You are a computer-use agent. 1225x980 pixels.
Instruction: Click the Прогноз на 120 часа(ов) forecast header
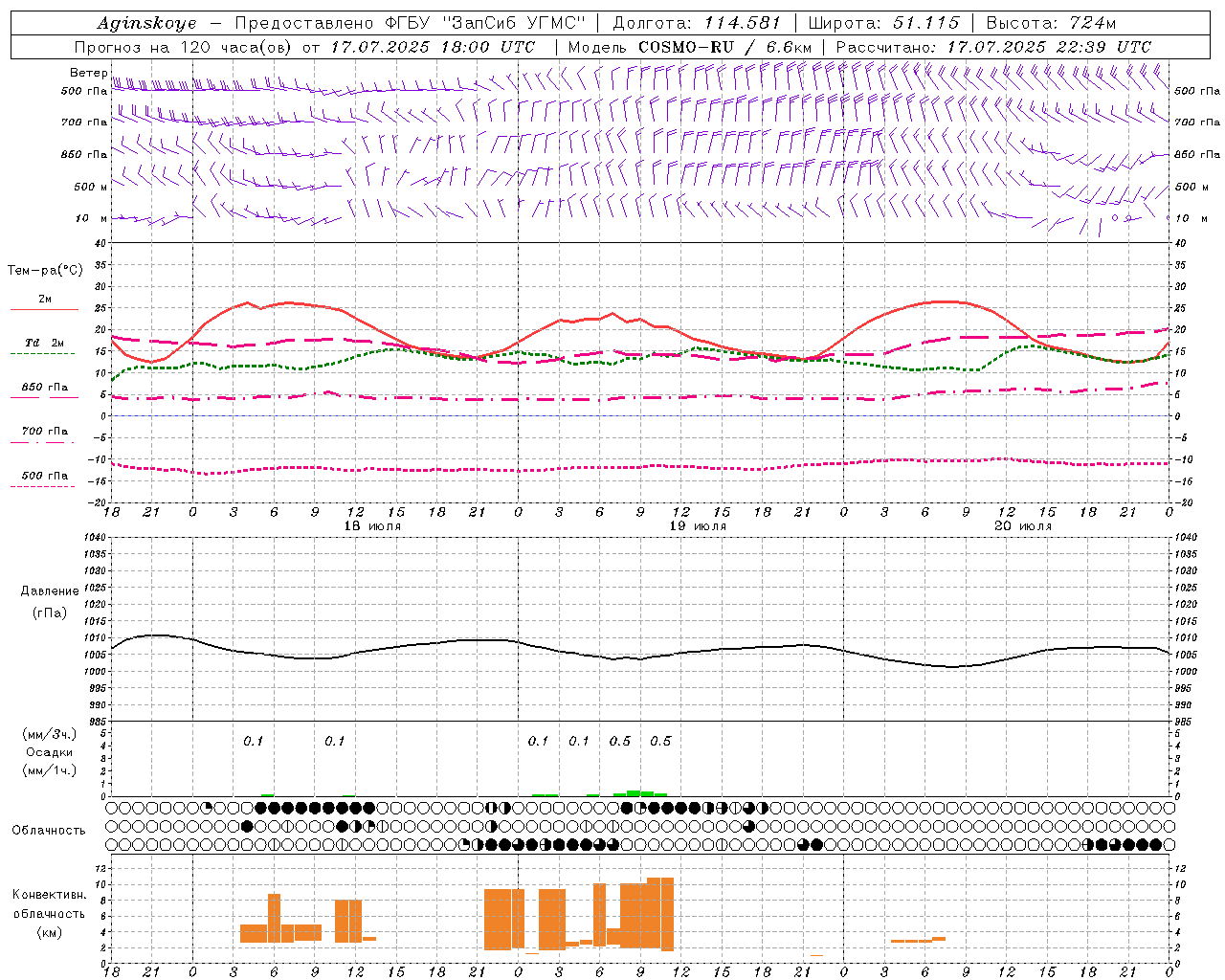tap(185, 47)
